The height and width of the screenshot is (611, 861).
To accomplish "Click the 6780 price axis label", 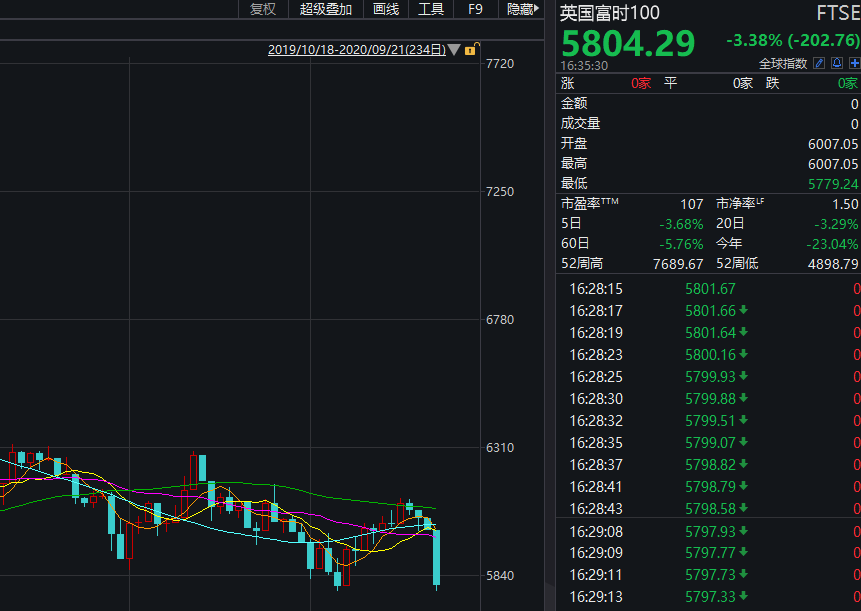I will pyautogui.click(x=500, y=319).
